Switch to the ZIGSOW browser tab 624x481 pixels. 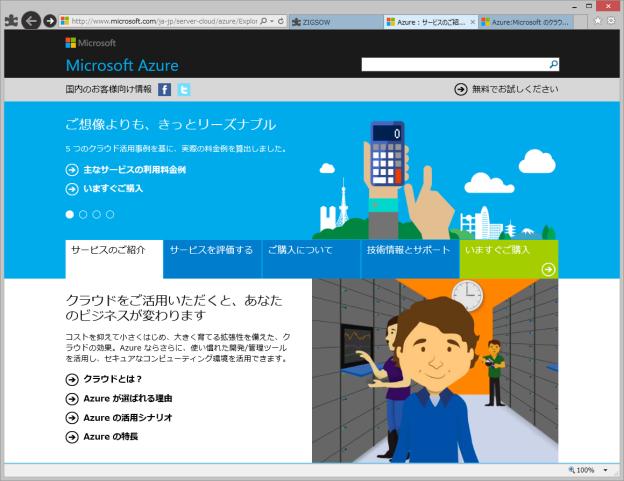pos(333,20)
